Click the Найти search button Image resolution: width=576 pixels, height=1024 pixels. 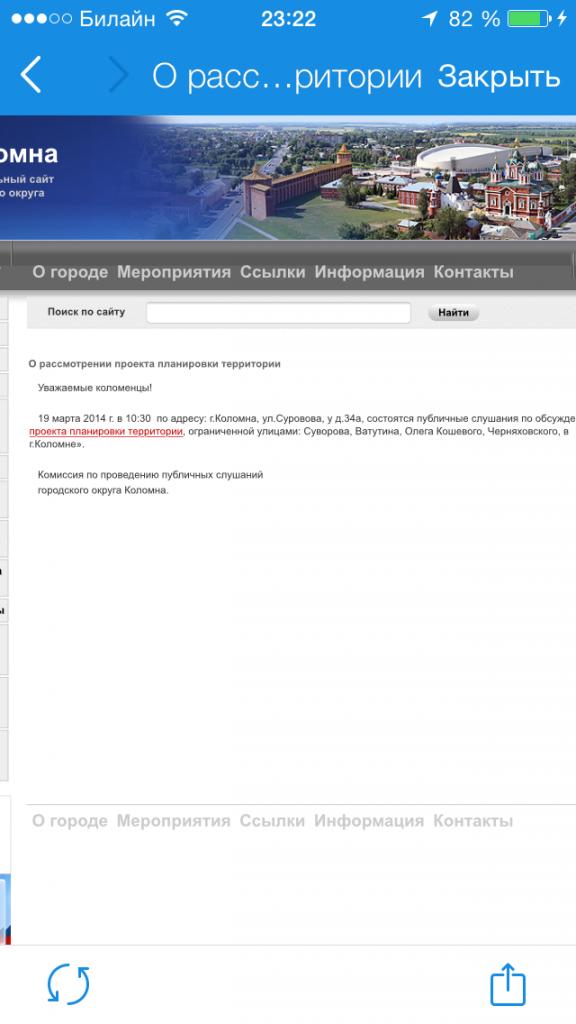coord(453,313)
